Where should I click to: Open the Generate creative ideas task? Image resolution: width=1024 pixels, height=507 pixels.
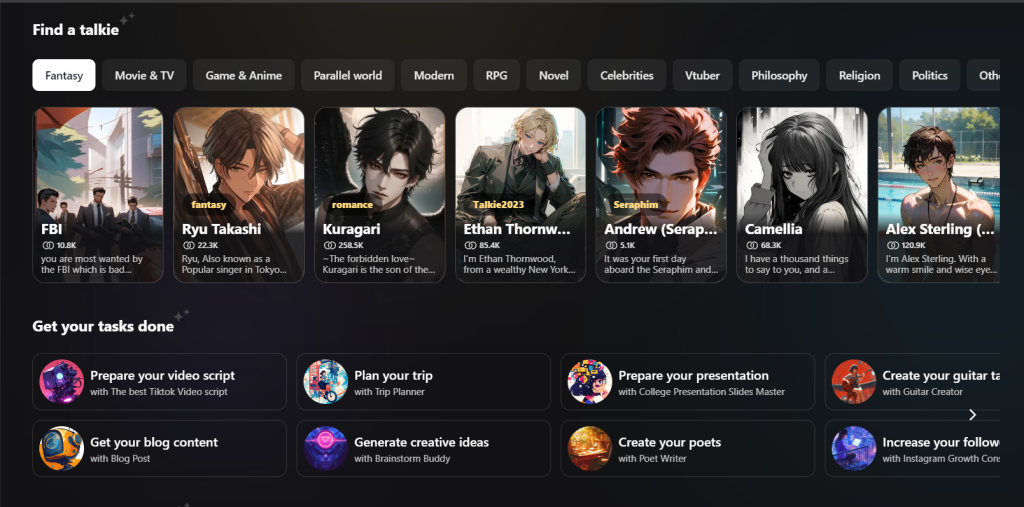tap(423, 448)
